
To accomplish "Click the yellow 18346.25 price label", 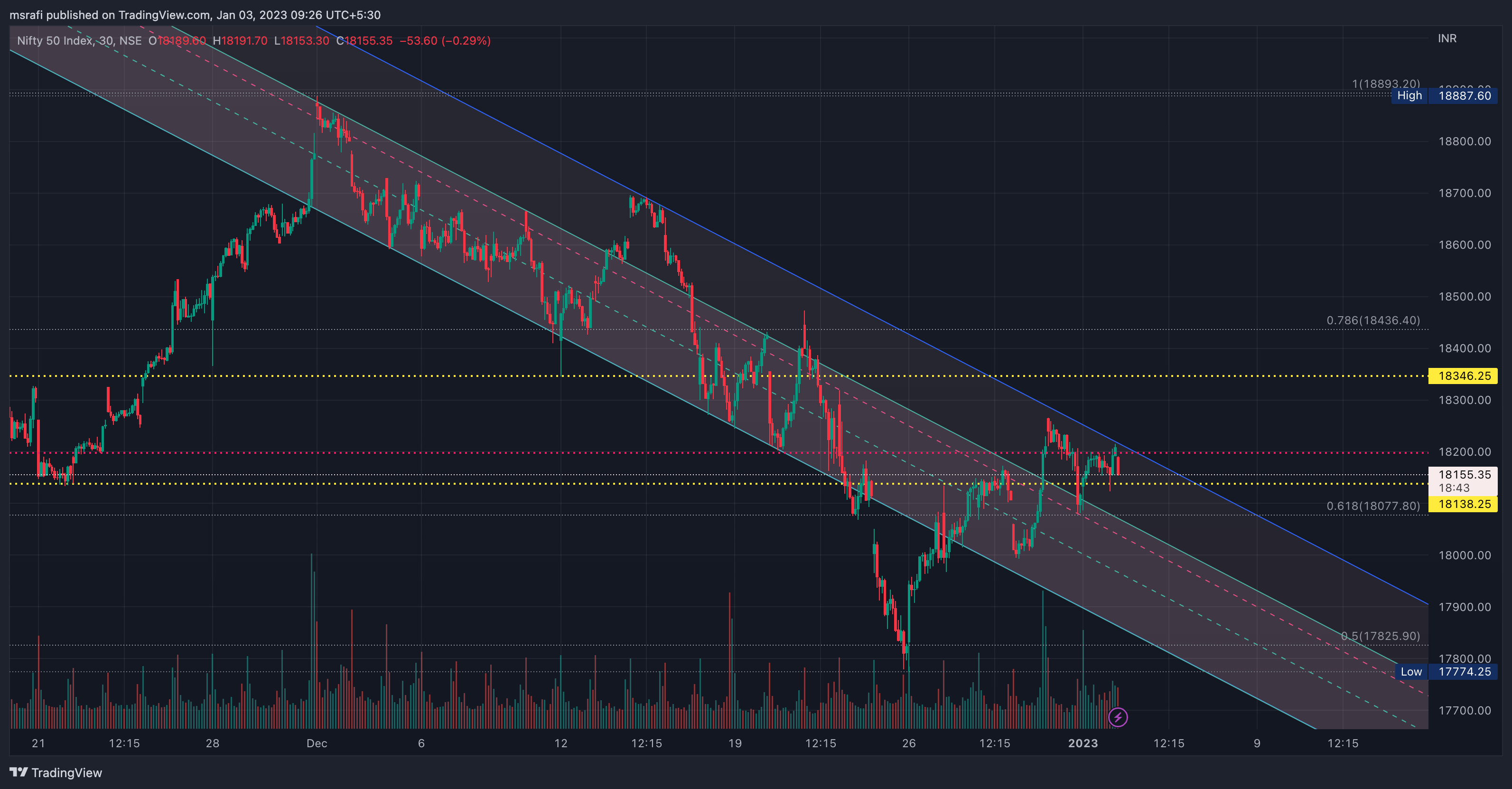I will click(1463, 376).
